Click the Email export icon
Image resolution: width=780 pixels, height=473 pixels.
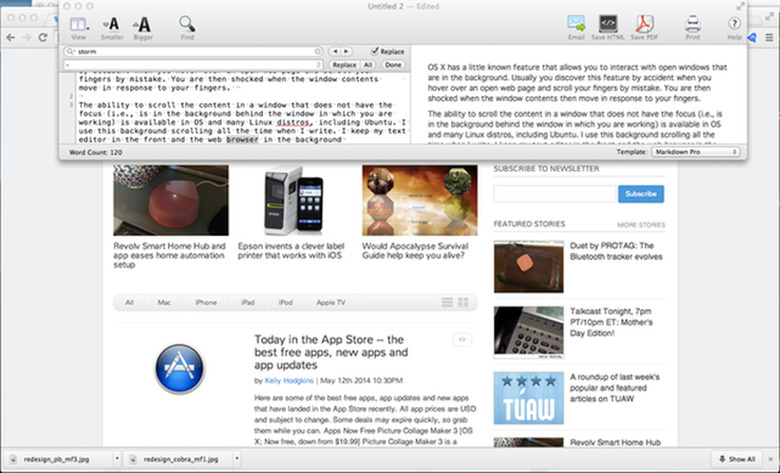(x=576, y=24)
